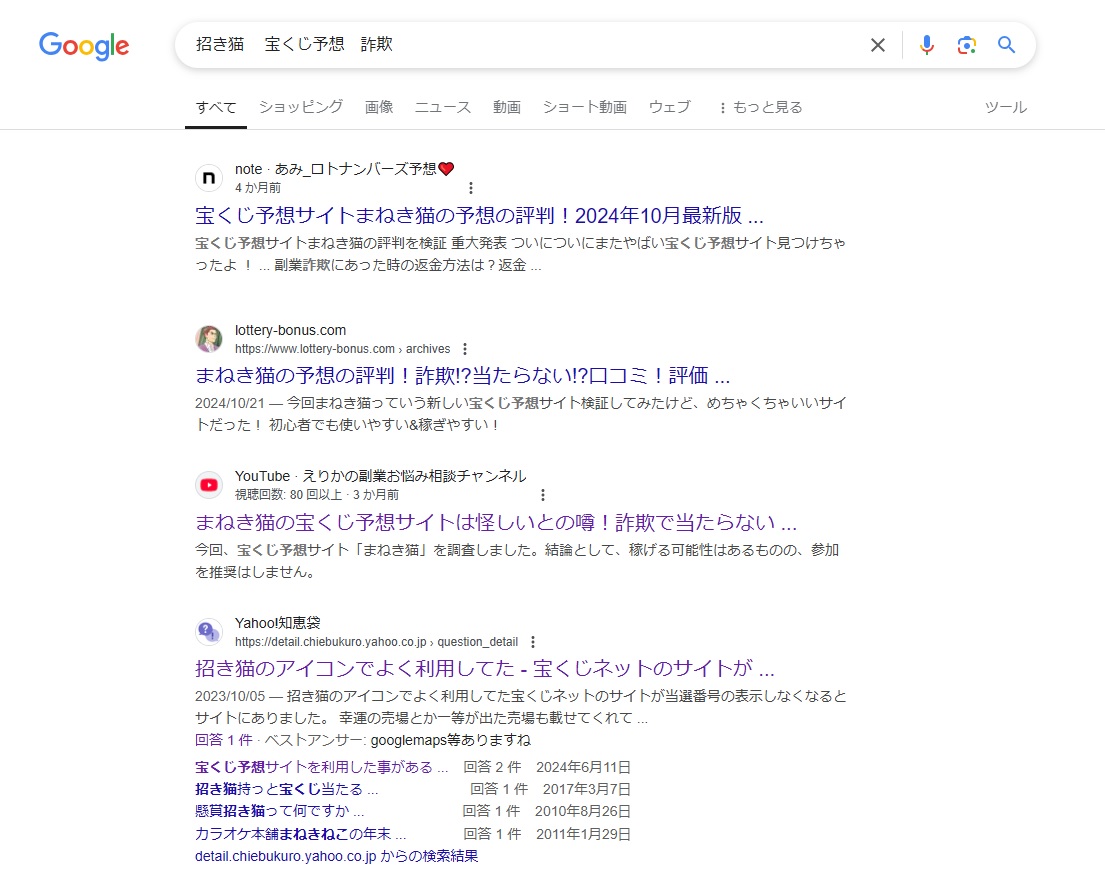Switch to the ショッピング tab

click(301, 107)
